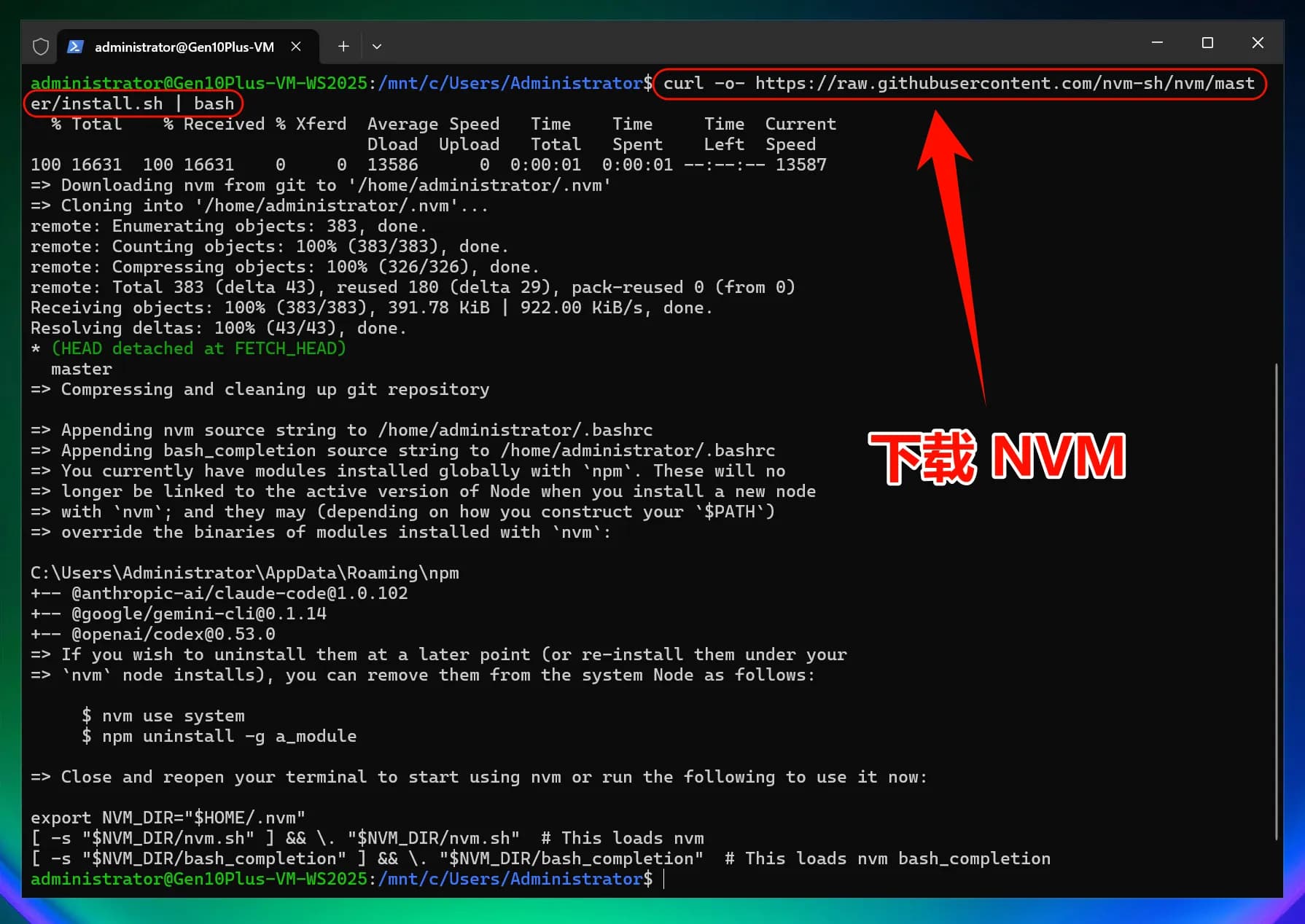Expand the new tab profile dropdown chevron
Image resolution: width=1305 pixels, height=924 pixels.
pyautogui.click(x=377, y=47)
